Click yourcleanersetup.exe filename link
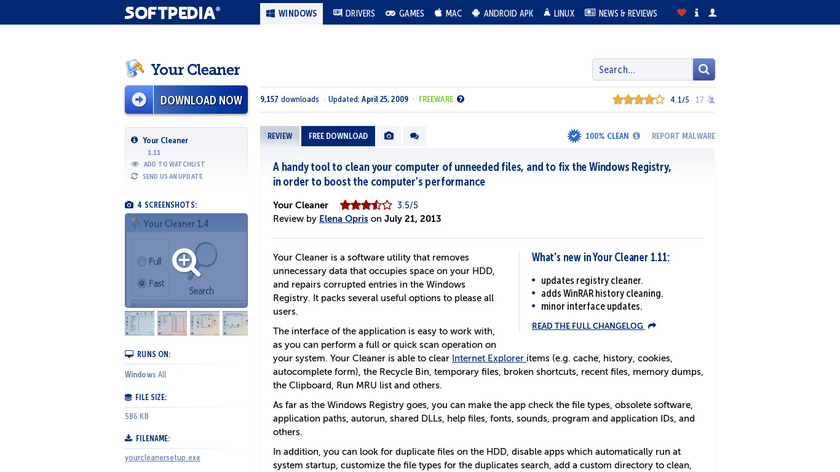840x472 pixels. (162, 458)
